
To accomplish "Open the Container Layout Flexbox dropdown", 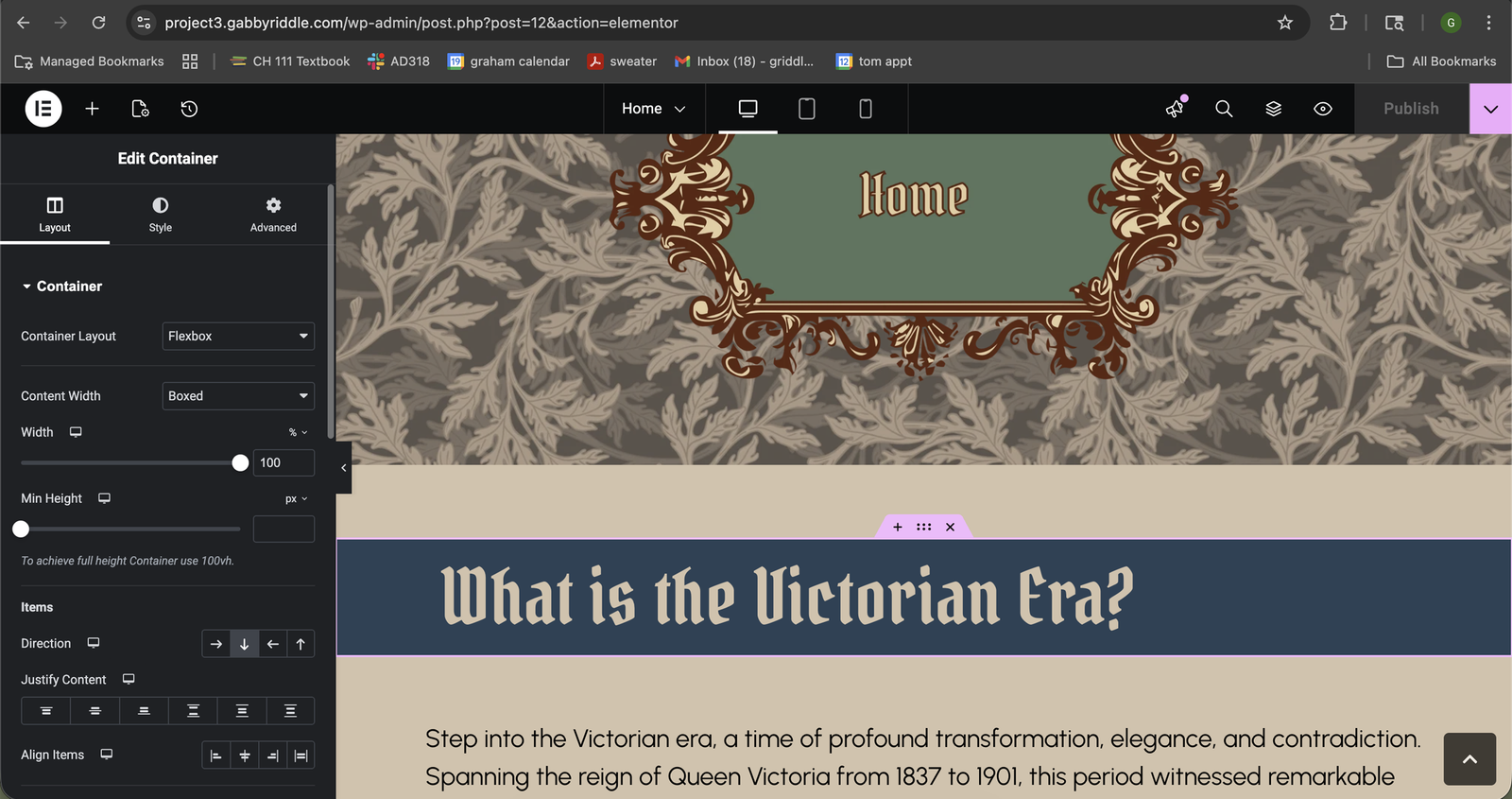I will tap(238, 336).
